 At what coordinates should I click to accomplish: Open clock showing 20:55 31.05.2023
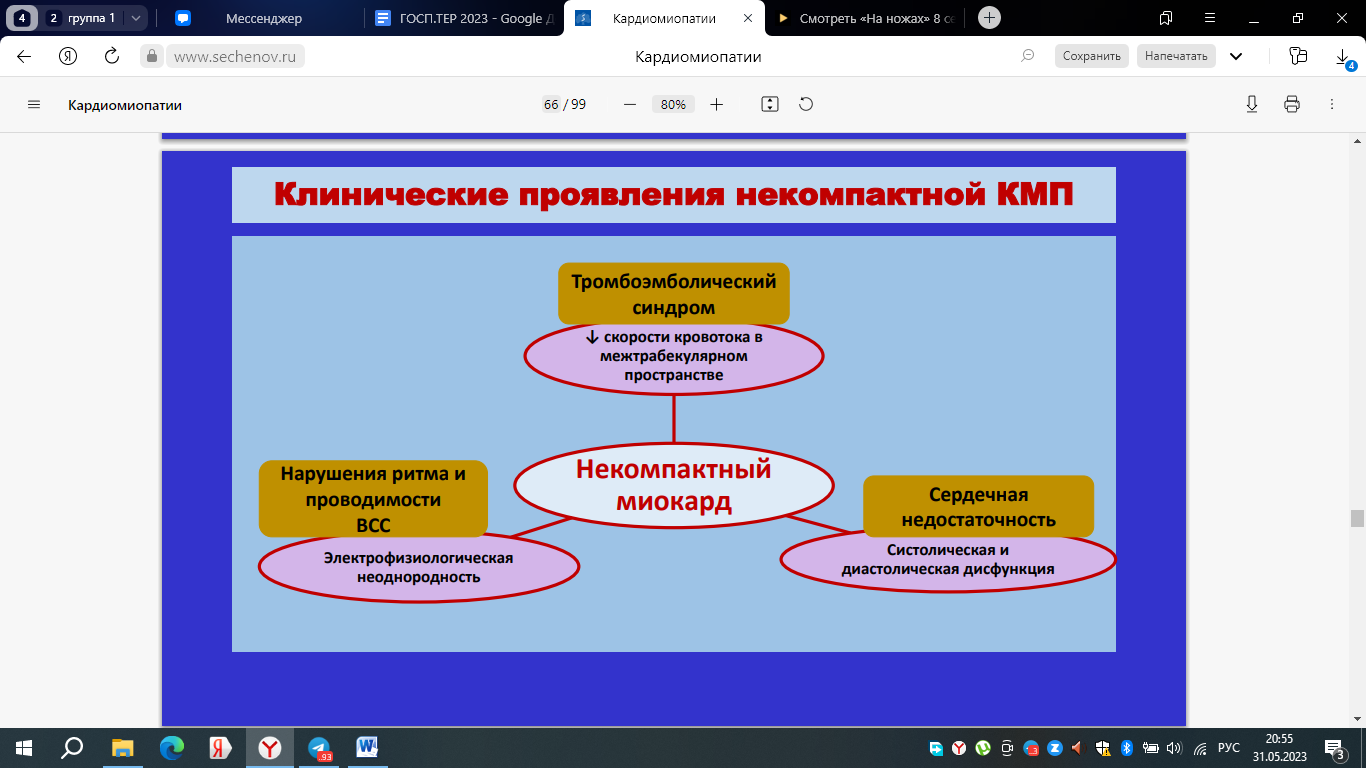(1279, 747)
